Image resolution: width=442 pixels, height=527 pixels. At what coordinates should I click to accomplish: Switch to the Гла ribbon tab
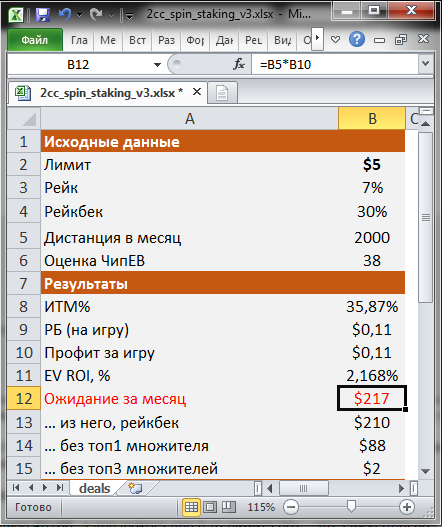79,40
